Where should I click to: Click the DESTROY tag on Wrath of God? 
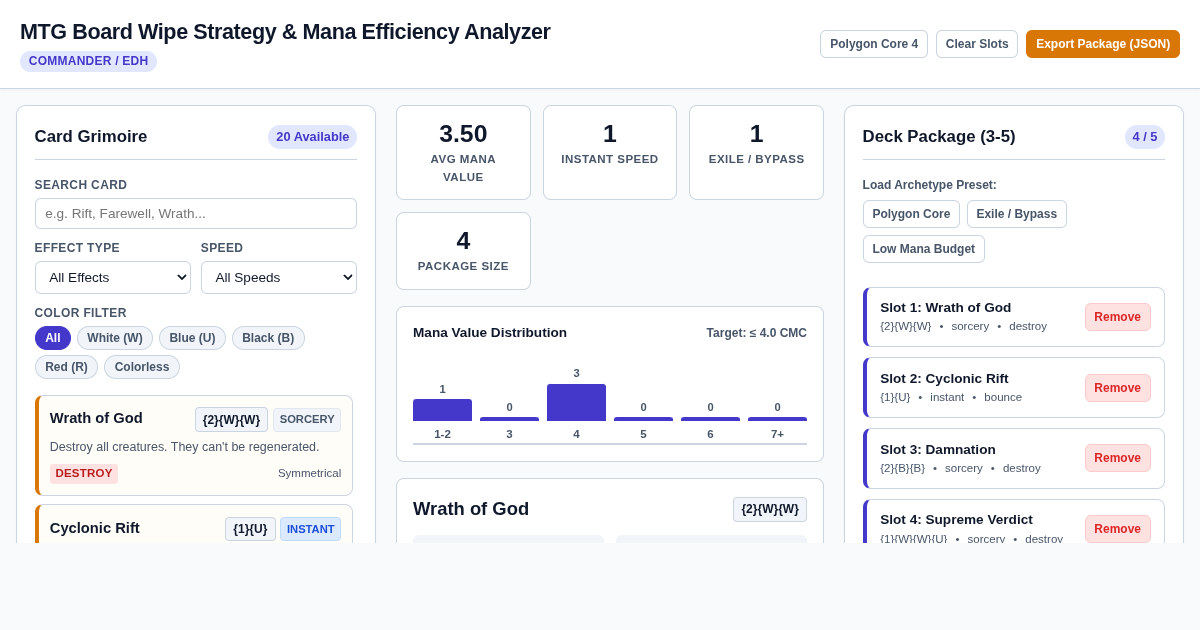point(84,474)
